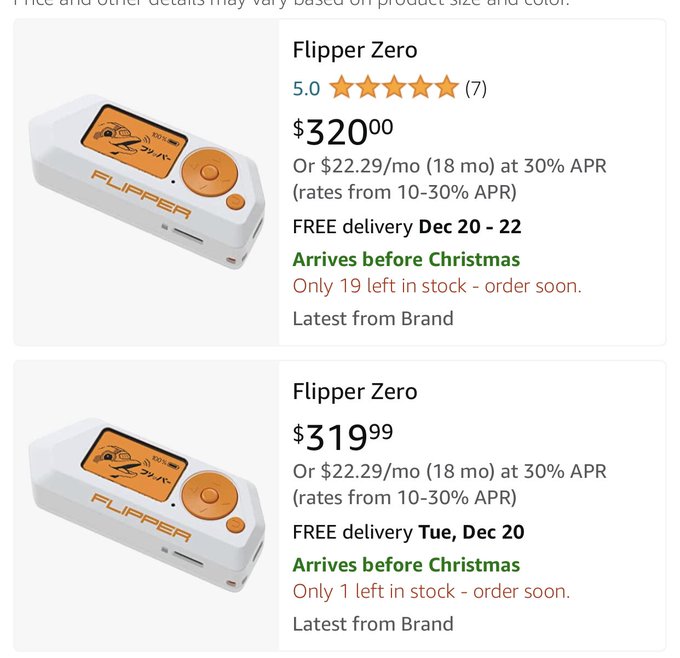Viewport: 680px width, 658px height.
Task: Click Latest from Brand on the second listing
Action: [x=372, y=624]
